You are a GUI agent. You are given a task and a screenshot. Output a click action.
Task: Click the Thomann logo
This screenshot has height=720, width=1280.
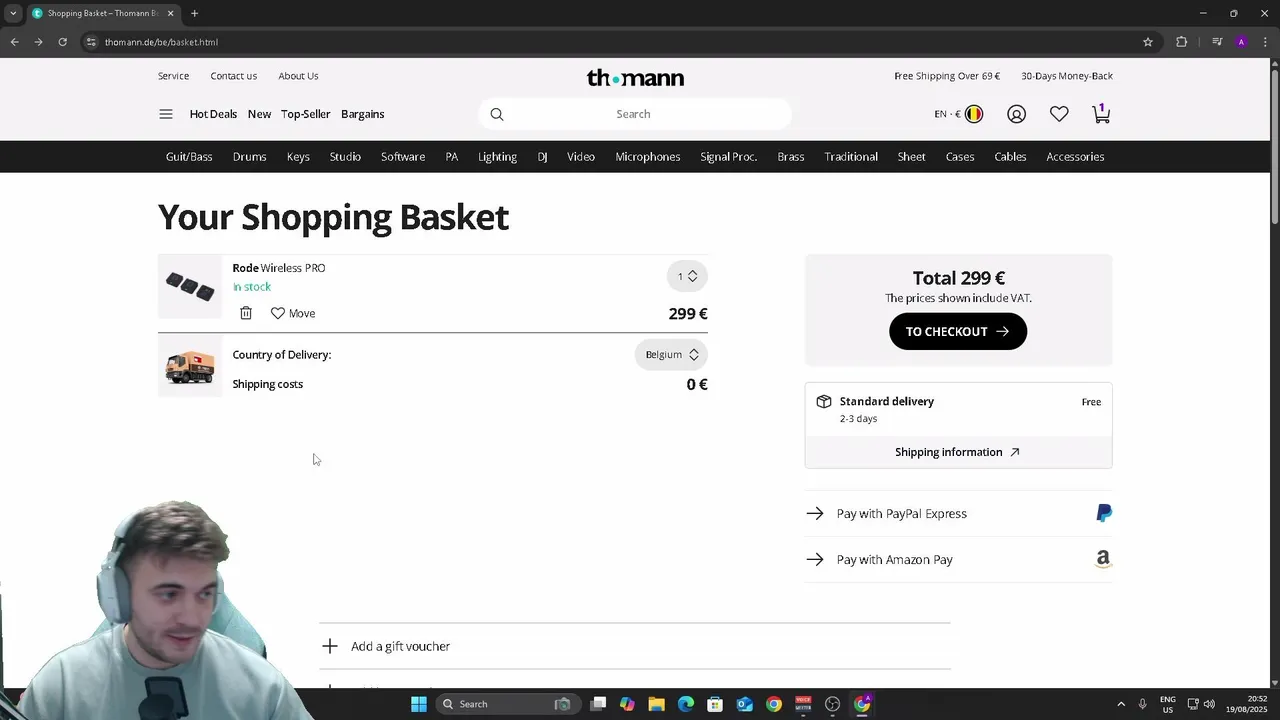tap(635, 77)
